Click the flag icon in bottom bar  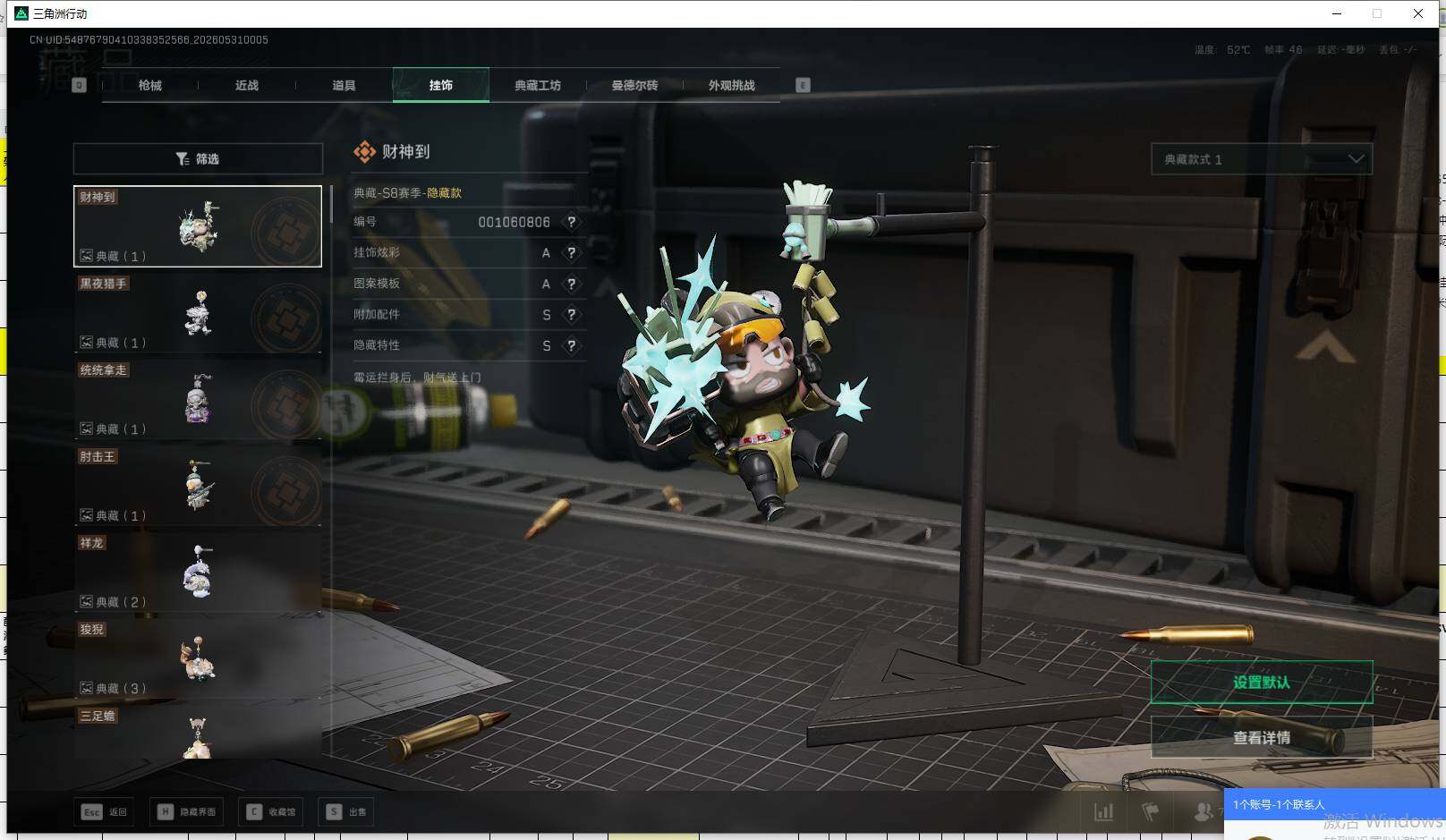click(x=1151, y=811)
